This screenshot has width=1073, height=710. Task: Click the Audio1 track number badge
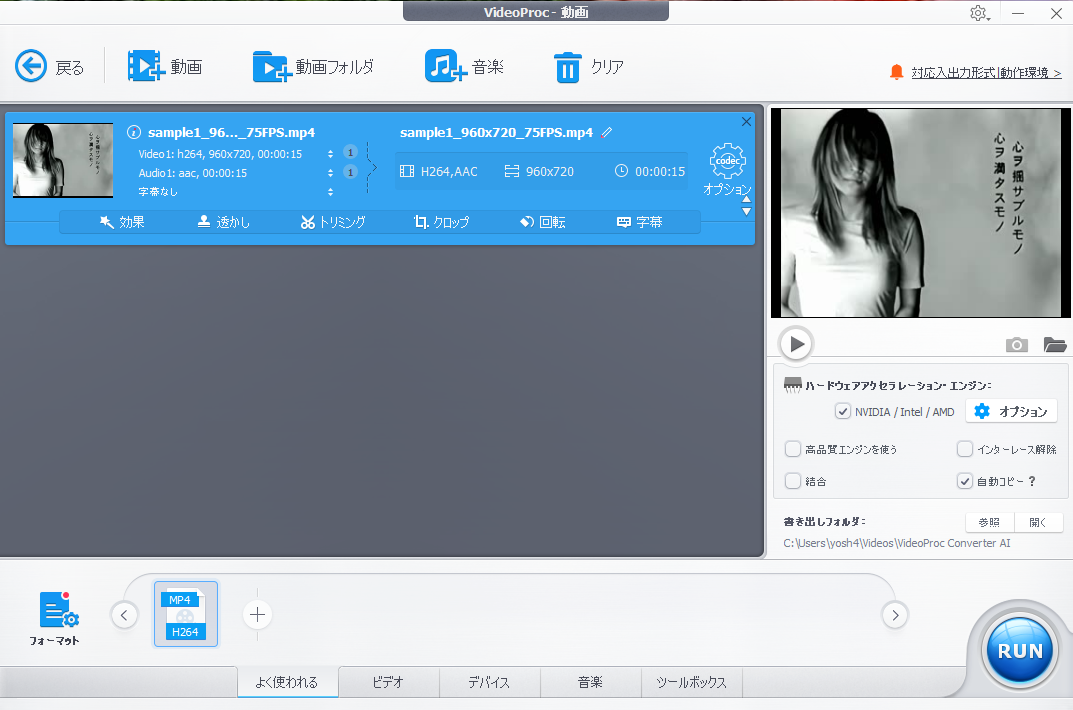tap(350, 172)
